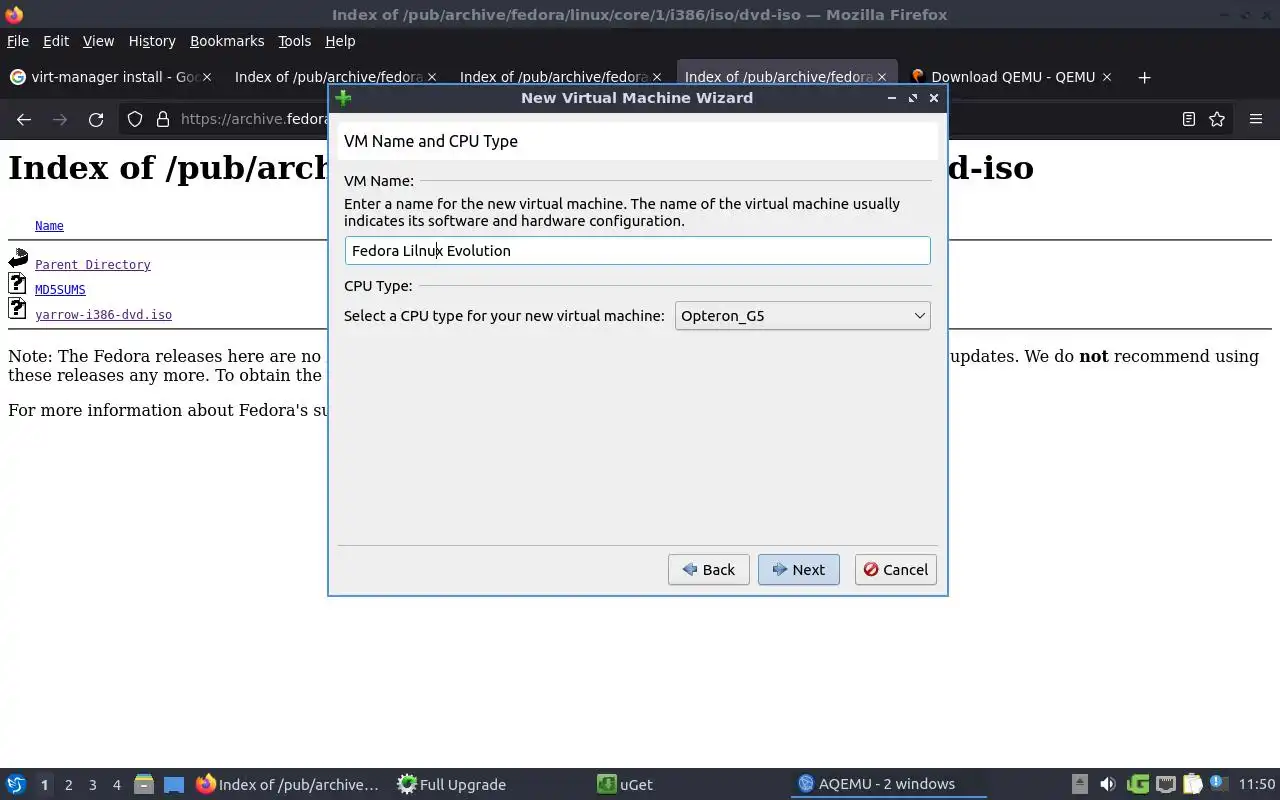Click the uGet tray icon
This screenshot has height=800, width=1280.
tap(1137, 784)
